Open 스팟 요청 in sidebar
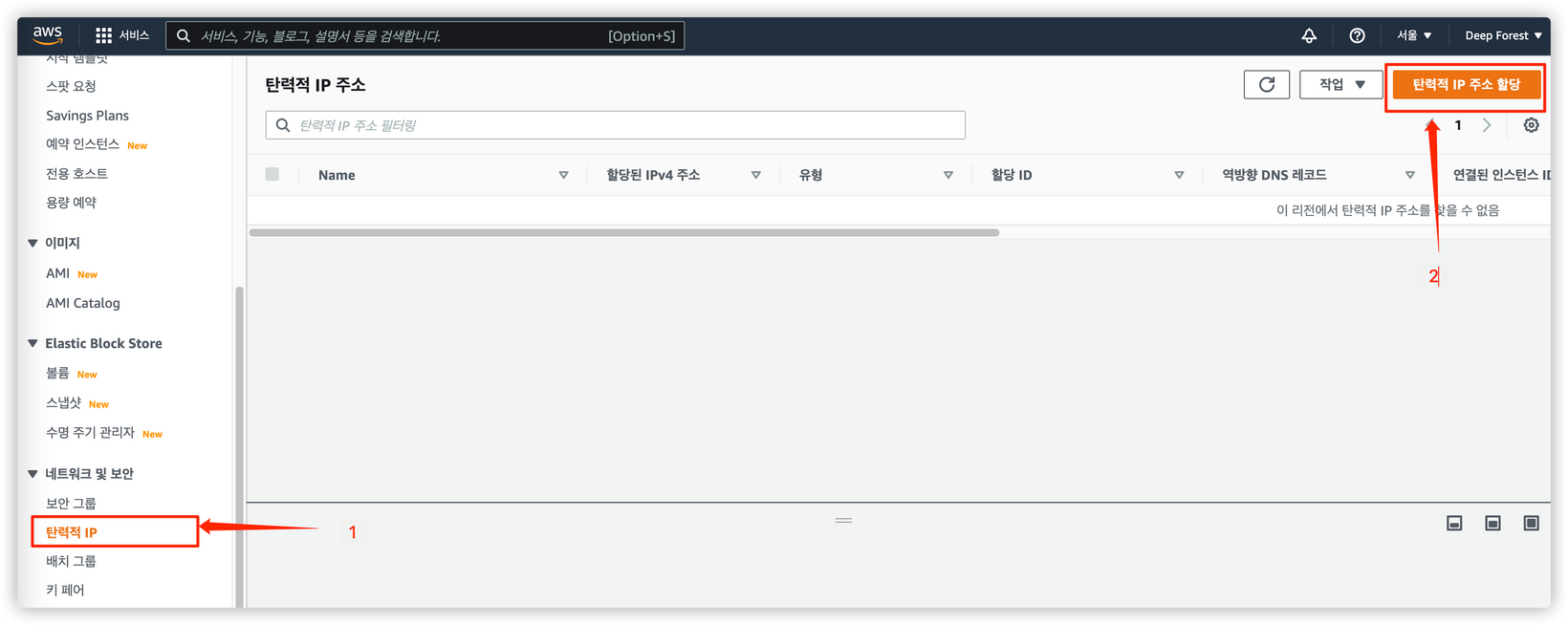The height and width of the screenshot is (625, 1568). 71,86
